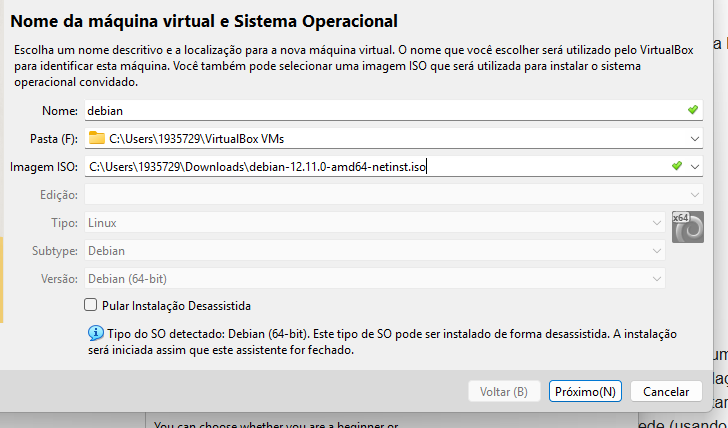The image size is (728, 428).
Task: Open the Pasta folder location dropdown
Action: 695,139
